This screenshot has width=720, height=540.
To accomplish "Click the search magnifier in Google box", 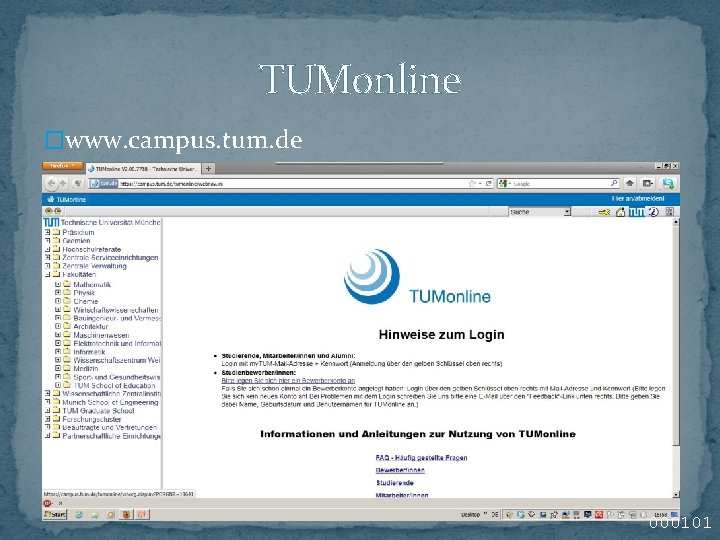I will coord(614,184).
